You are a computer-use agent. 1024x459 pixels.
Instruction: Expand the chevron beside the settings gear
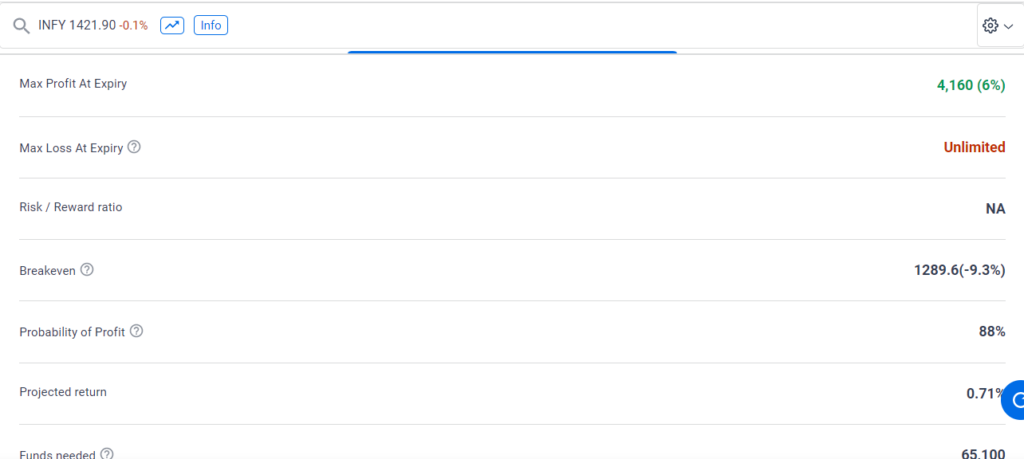[1008, 26]
